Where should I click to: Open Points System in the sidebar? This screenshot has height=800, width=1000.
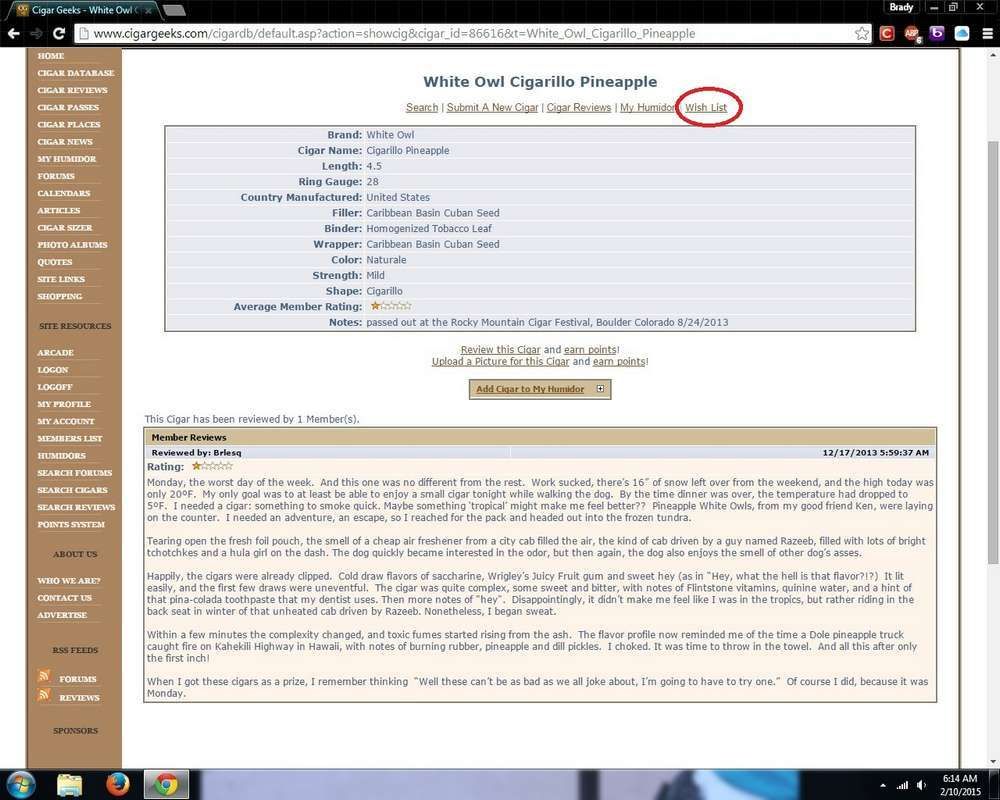tap(71, 525)
